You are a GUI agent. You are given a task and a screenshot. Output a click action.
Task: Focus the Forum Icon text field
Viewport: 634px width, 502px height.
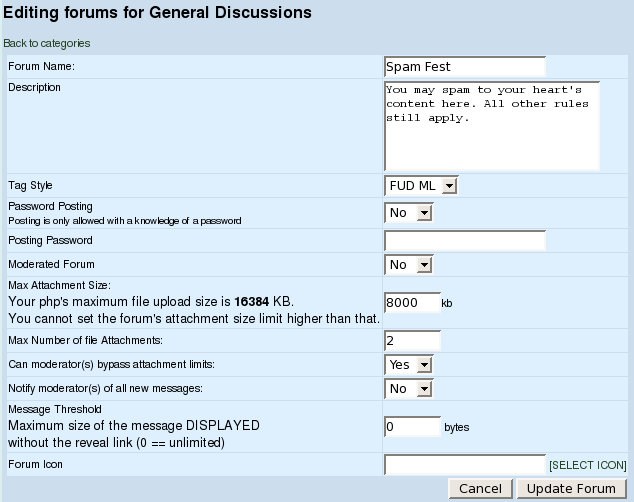pos(465,465)
